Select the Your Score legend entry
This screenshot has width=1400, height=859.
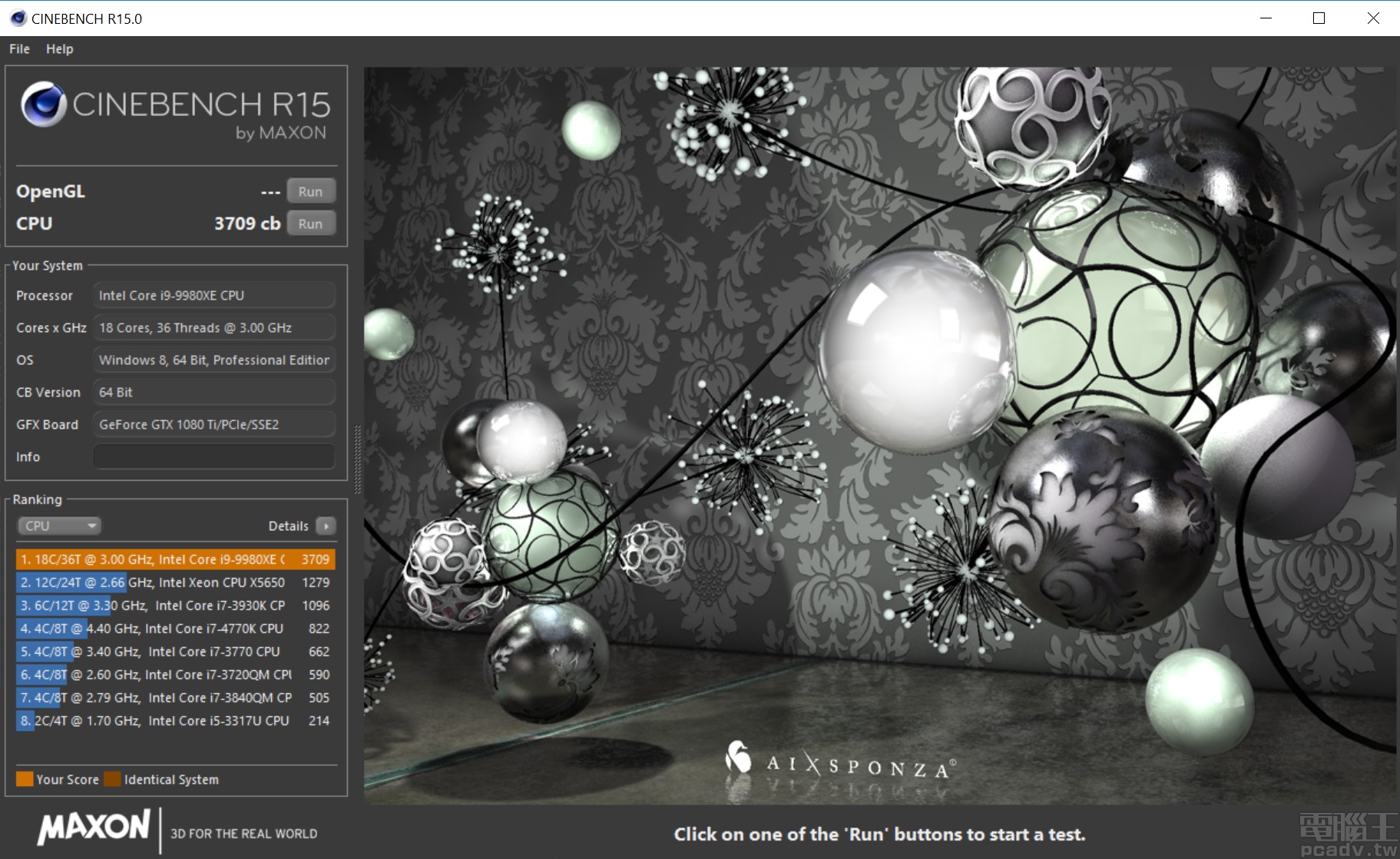coord(68,778)
